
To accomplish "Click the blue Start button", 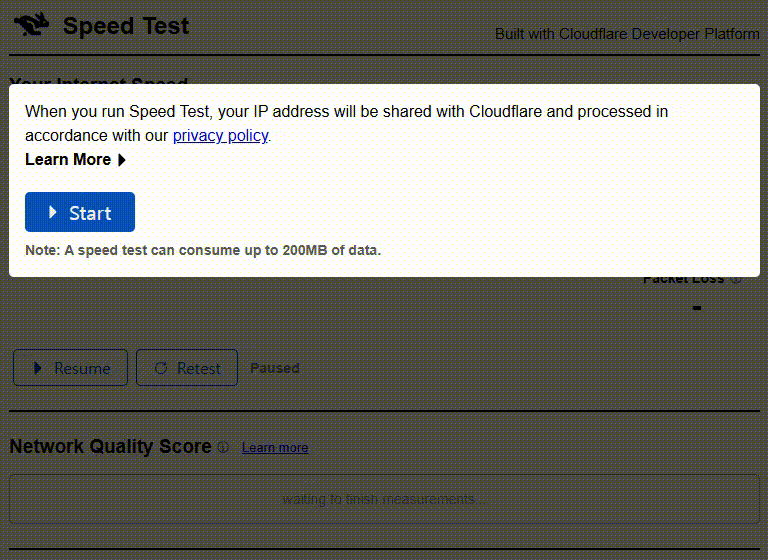I will pos(80,212).
